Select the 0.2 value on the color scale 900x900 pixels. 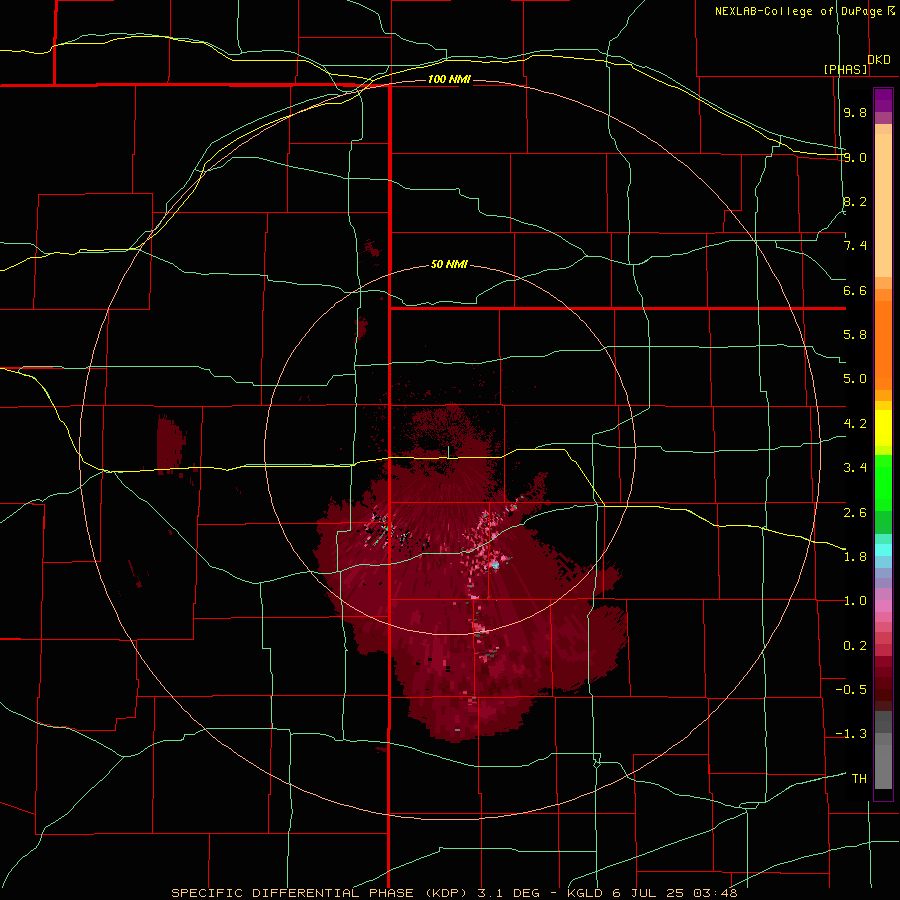(x=855, y=646)
